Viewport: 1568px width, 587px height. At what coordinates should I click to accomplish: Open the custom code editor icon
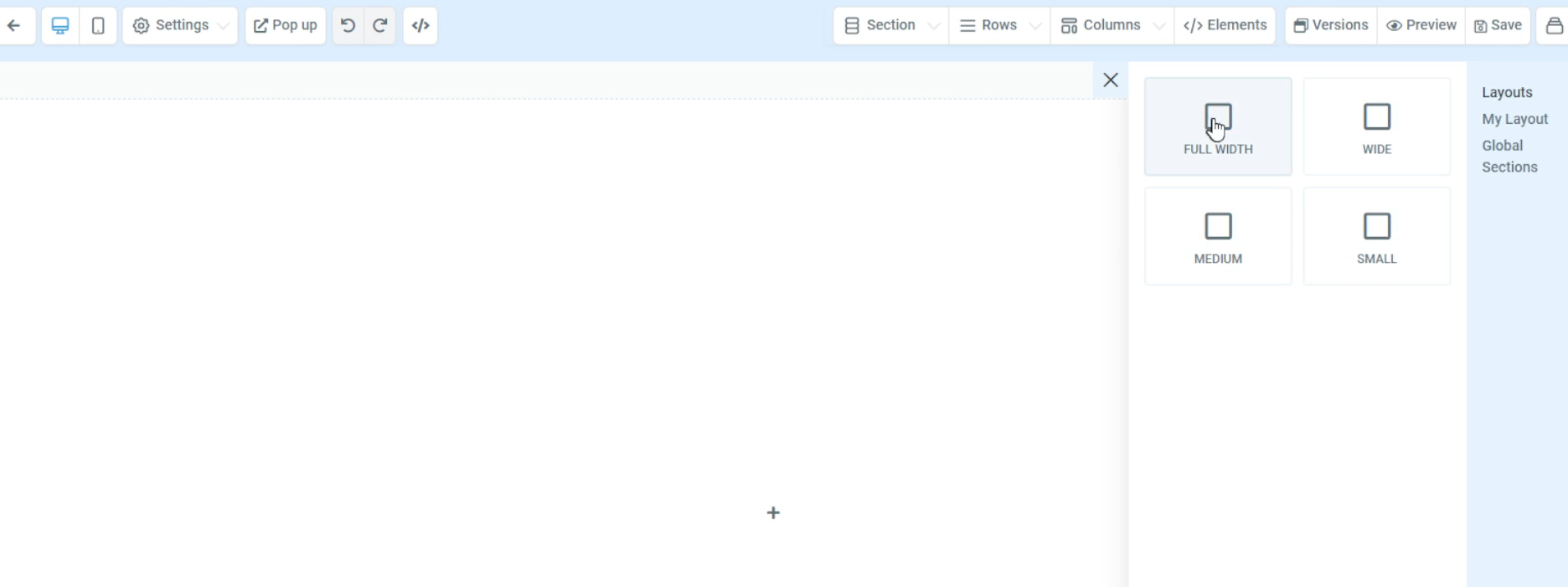[x=420, y=26]
